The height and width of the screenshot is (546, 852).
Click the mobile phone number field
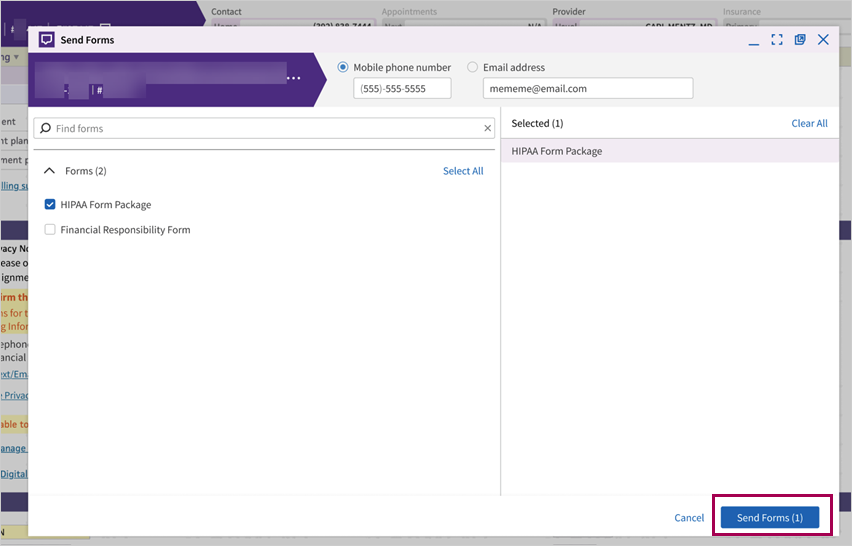402,89
